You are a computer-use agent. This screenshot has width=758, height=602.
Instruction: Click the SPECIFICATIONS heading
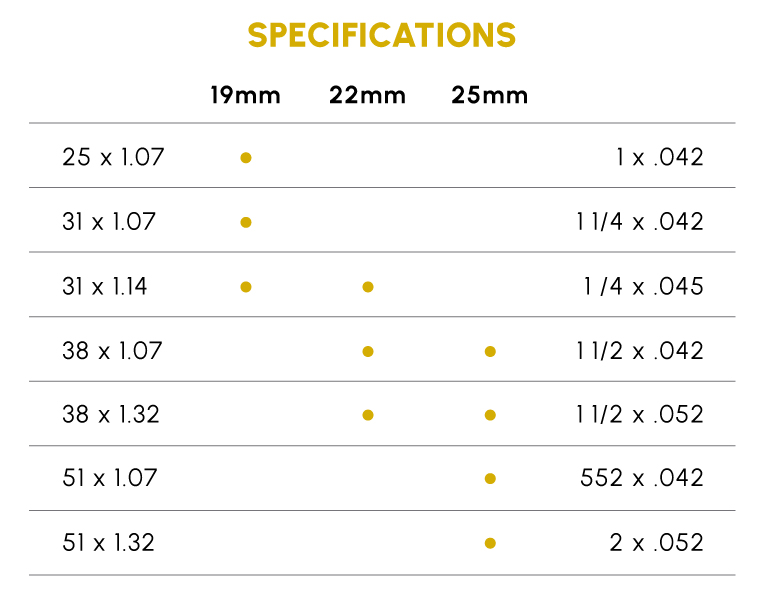click(382, 36)
